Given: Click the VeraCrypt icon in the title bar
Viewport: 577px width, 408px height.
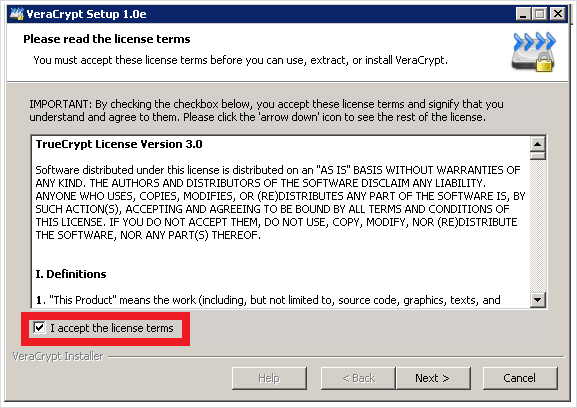Looking at the screenshot, I should 17,14.
